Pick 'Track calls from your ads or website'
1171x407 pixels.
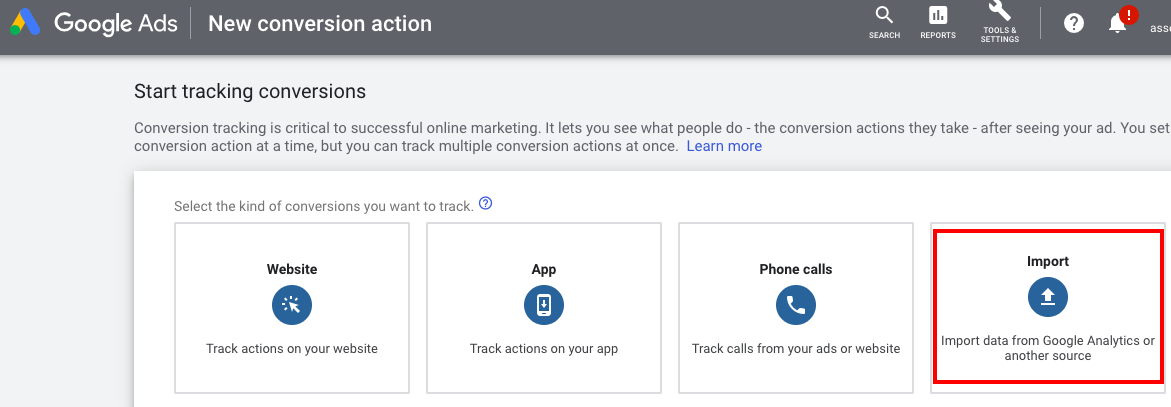(796, 349)
